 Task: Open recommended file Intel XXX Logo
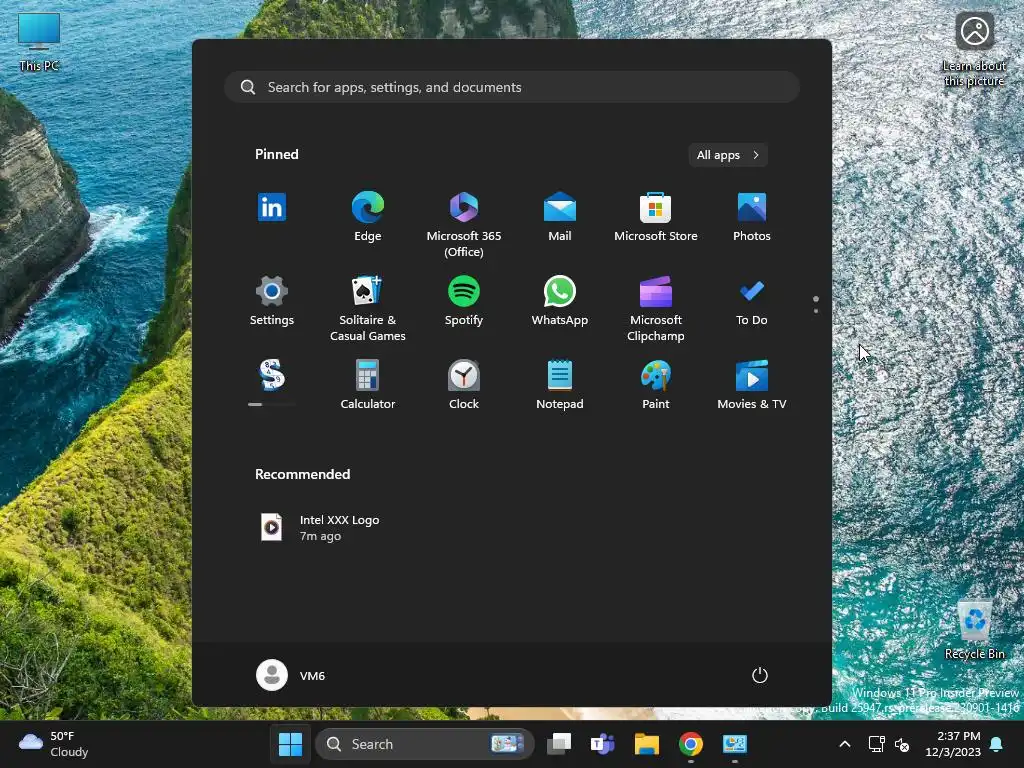(320, 528)
